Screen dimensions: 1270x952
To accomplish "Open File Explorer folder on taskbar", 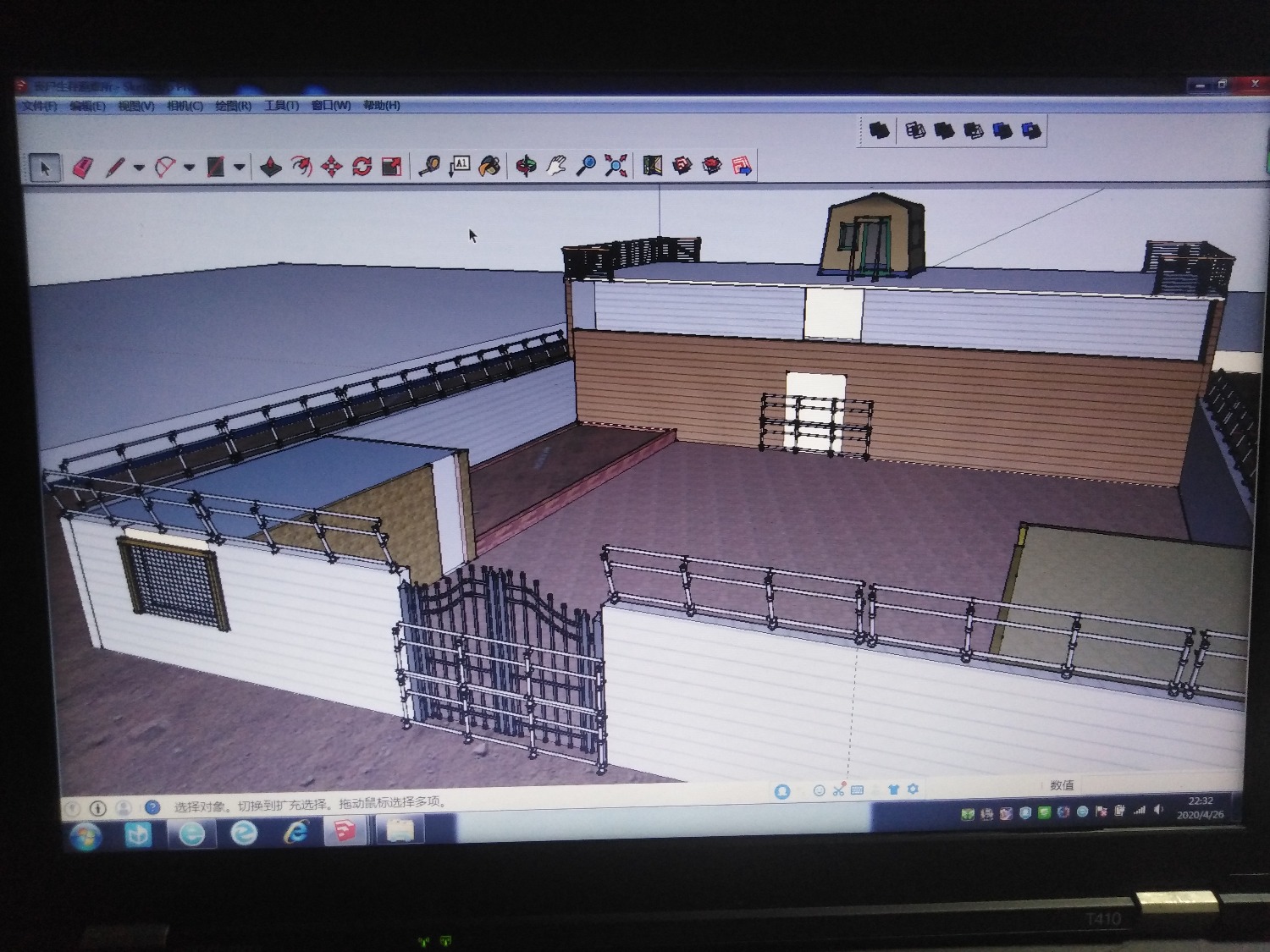I will [x=400, y=830].
